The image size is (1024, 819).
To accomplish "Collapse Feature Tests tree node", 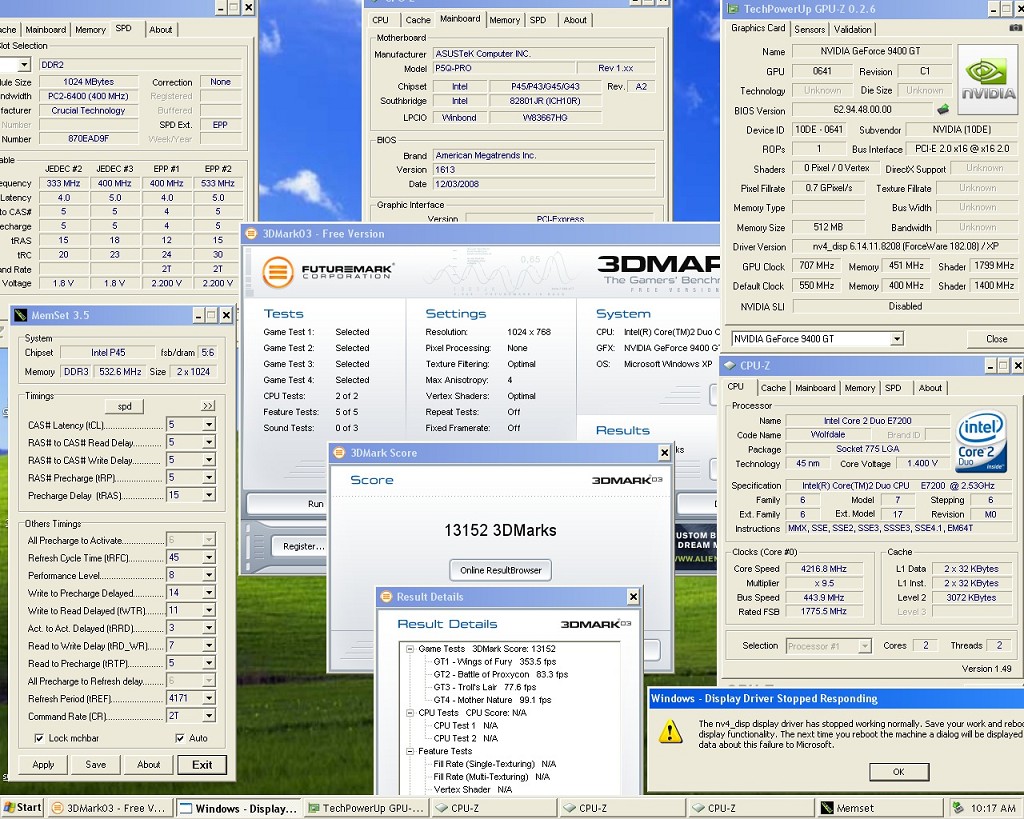I will tap(410, 752).
